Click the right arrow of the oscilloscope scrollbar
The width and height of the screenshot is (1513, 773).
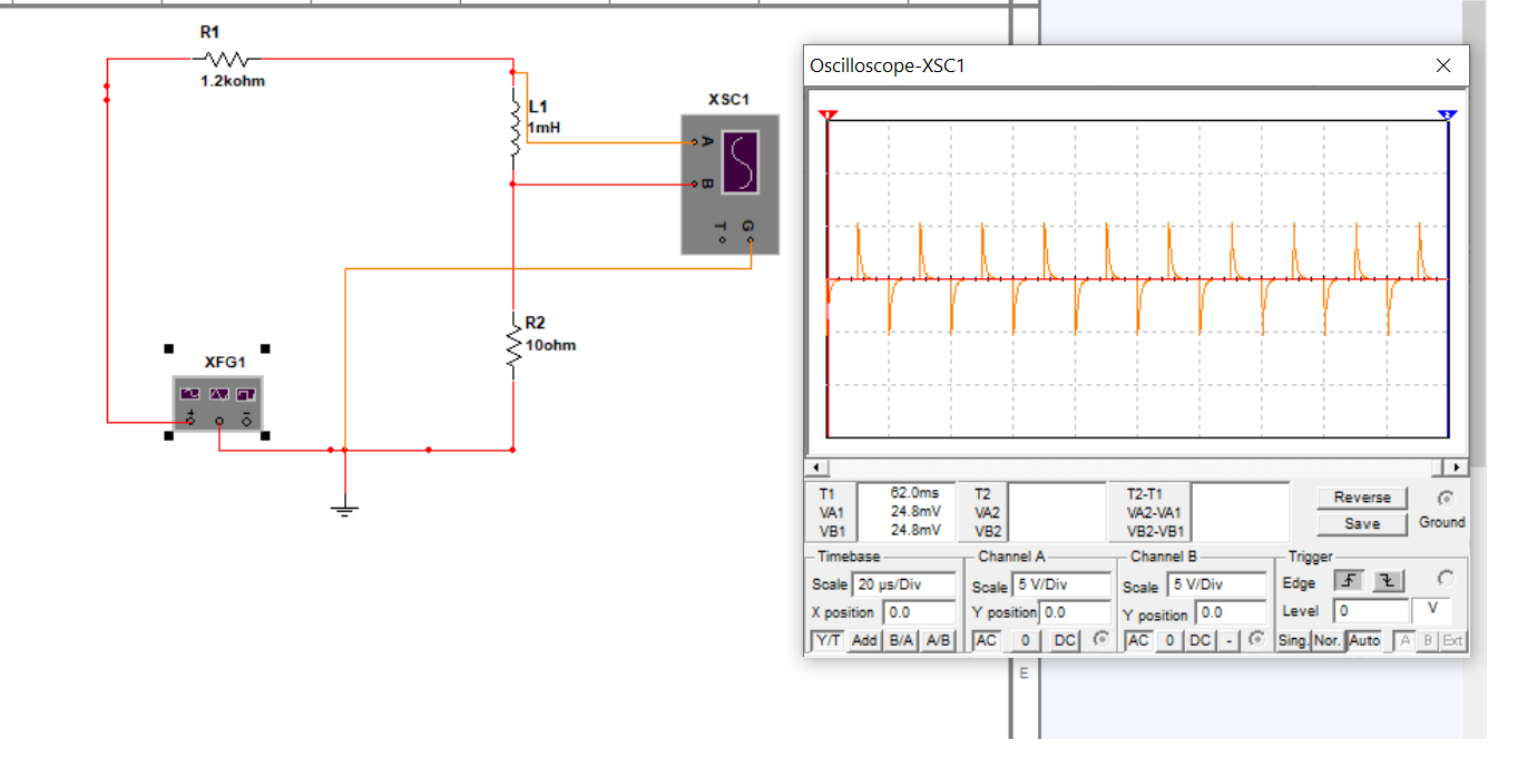tap(1456, 468)
